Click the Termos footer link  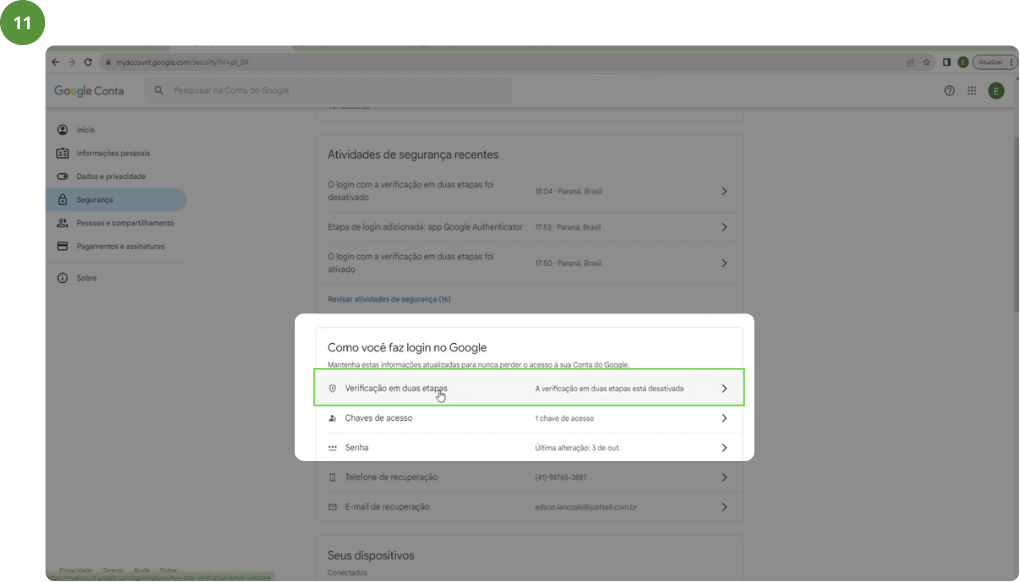(113, 570)
